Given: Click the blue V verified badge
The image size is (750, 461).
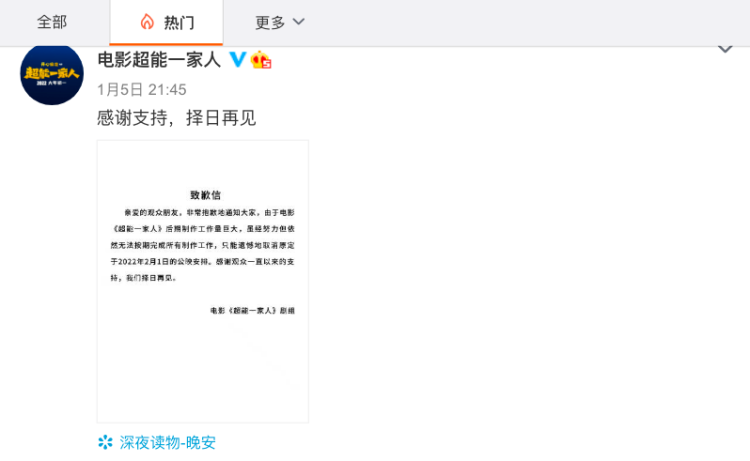Looking at the screenshot, I should coord(237,60).
